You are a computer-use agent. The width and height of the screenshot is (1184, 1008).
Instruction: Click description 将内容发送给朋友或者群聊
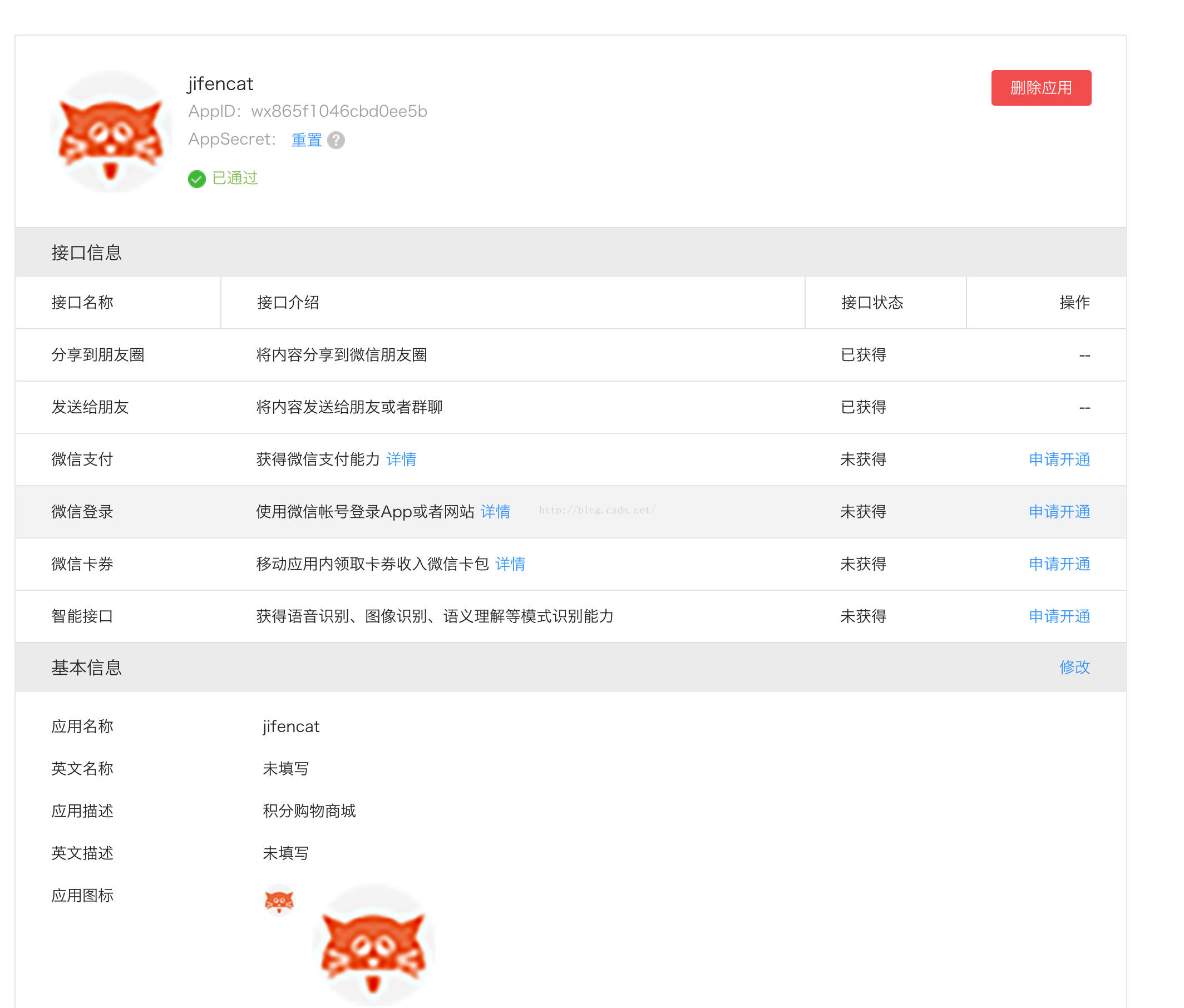click(x=349, y=407)
